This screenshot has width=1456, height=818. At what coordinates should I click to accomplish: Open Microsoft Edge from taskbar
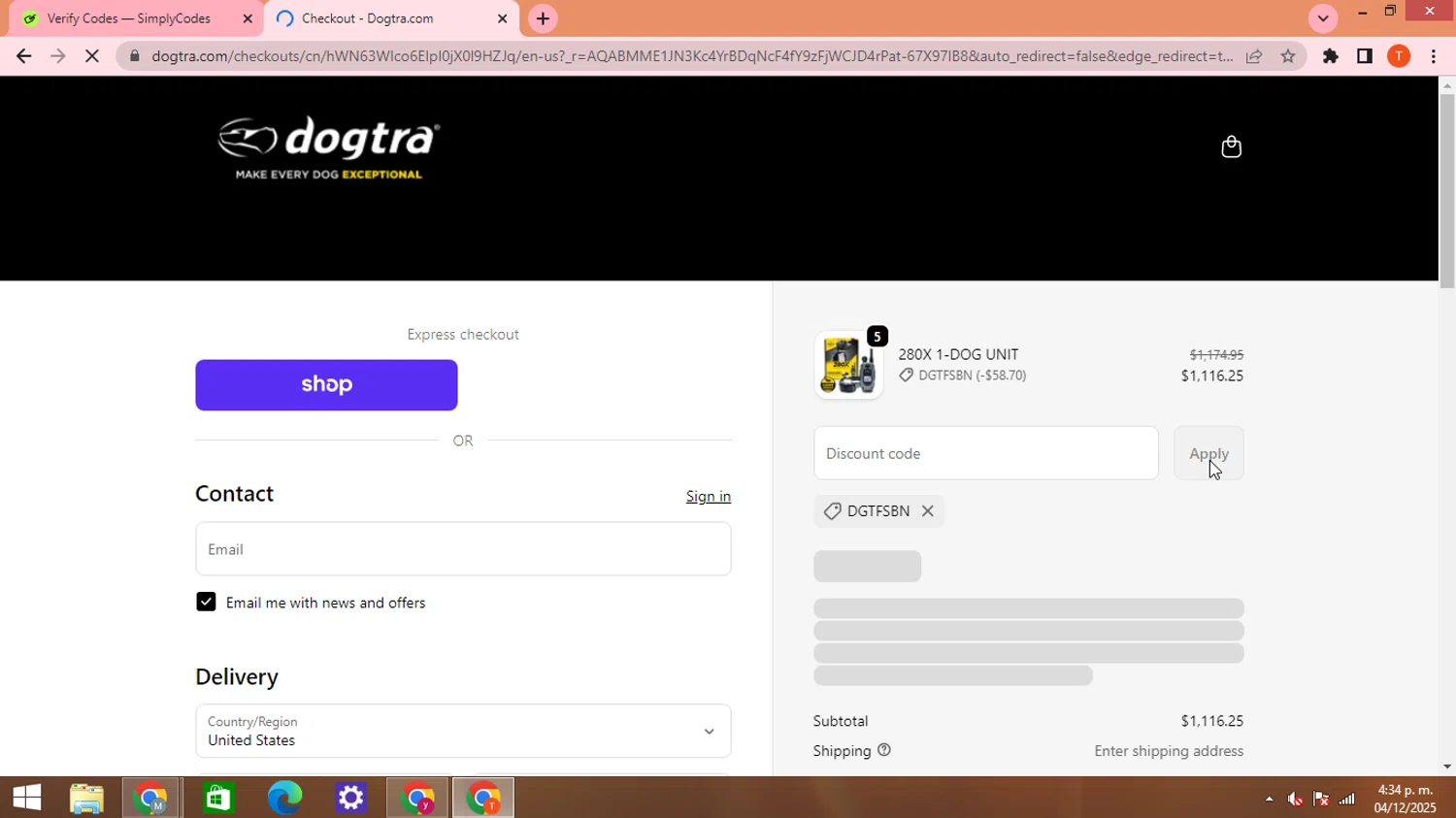click(284, 798)
